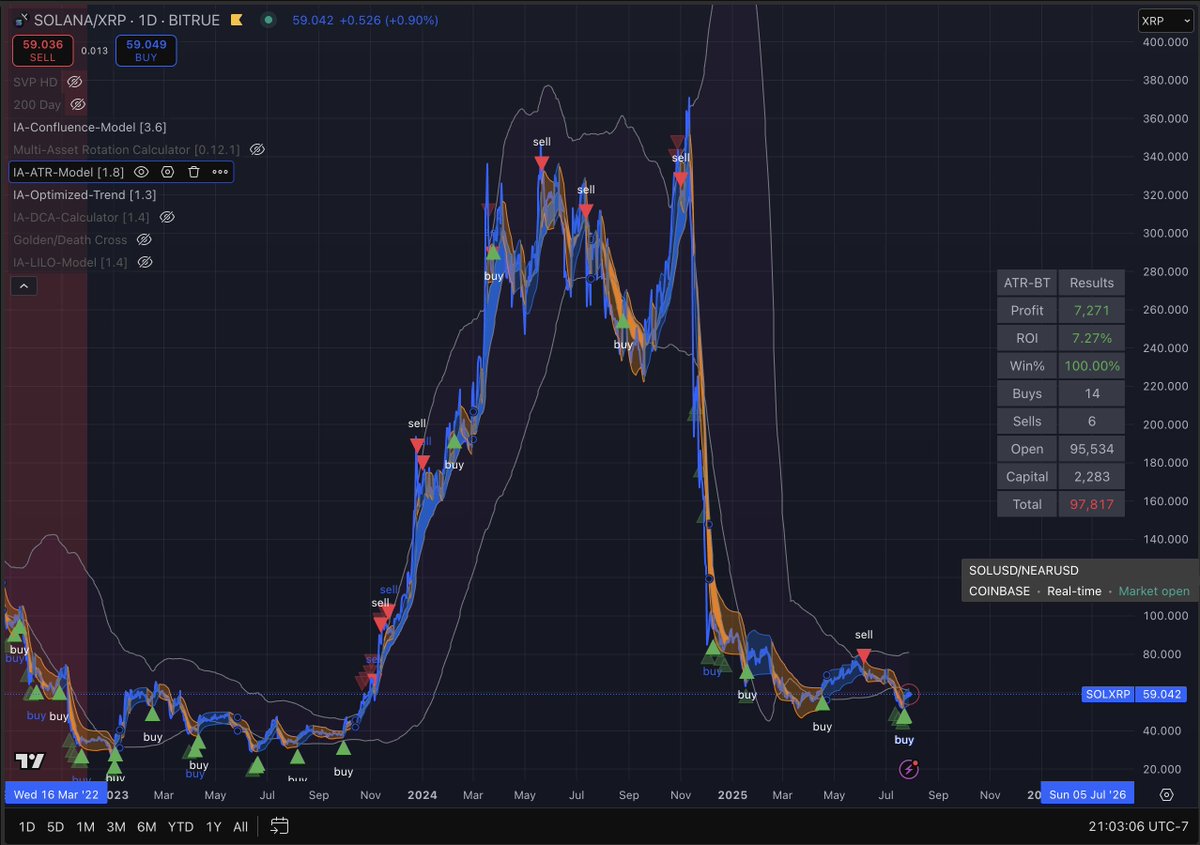Show the Multi-Asset Rotation Calculator indicator
1200x845 pixels.
[257, 149]
